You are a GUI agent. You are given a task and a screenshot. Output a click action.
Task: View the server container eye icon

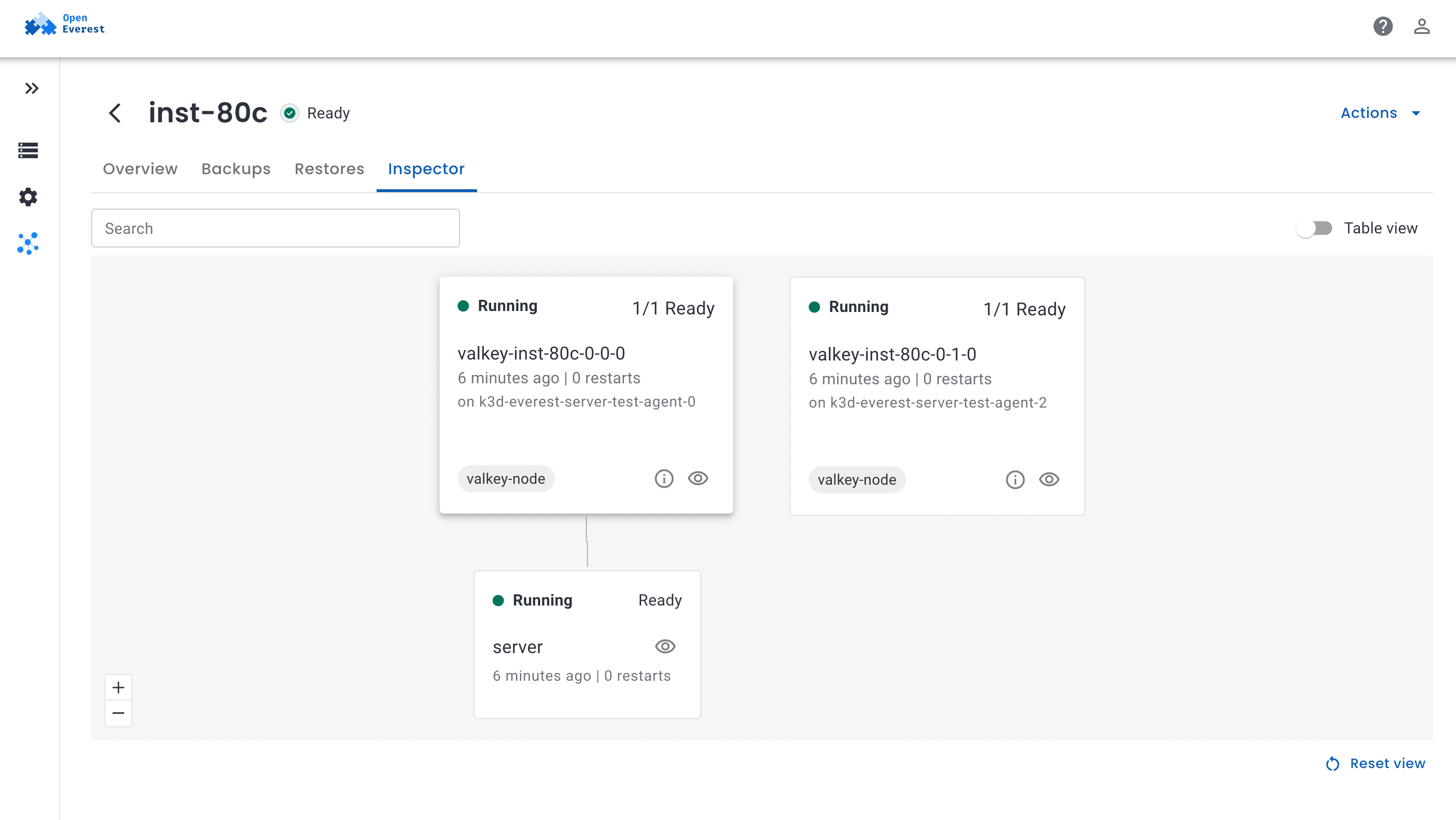coord(665,646)
